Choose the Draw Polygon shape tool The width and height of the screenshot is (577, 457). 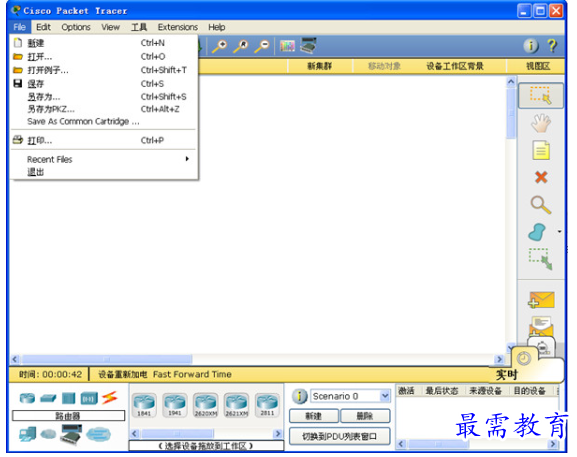pos(537,232)
